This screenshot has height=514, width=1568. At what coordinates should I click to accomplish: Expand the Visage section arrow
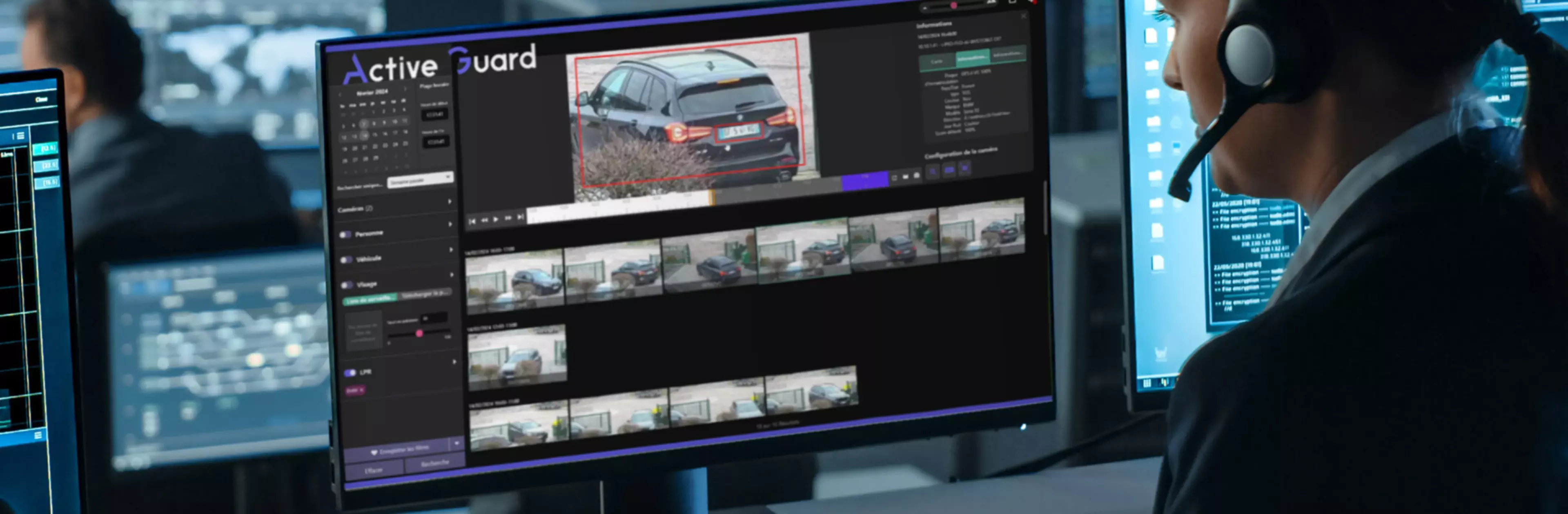tap(452, 275)
